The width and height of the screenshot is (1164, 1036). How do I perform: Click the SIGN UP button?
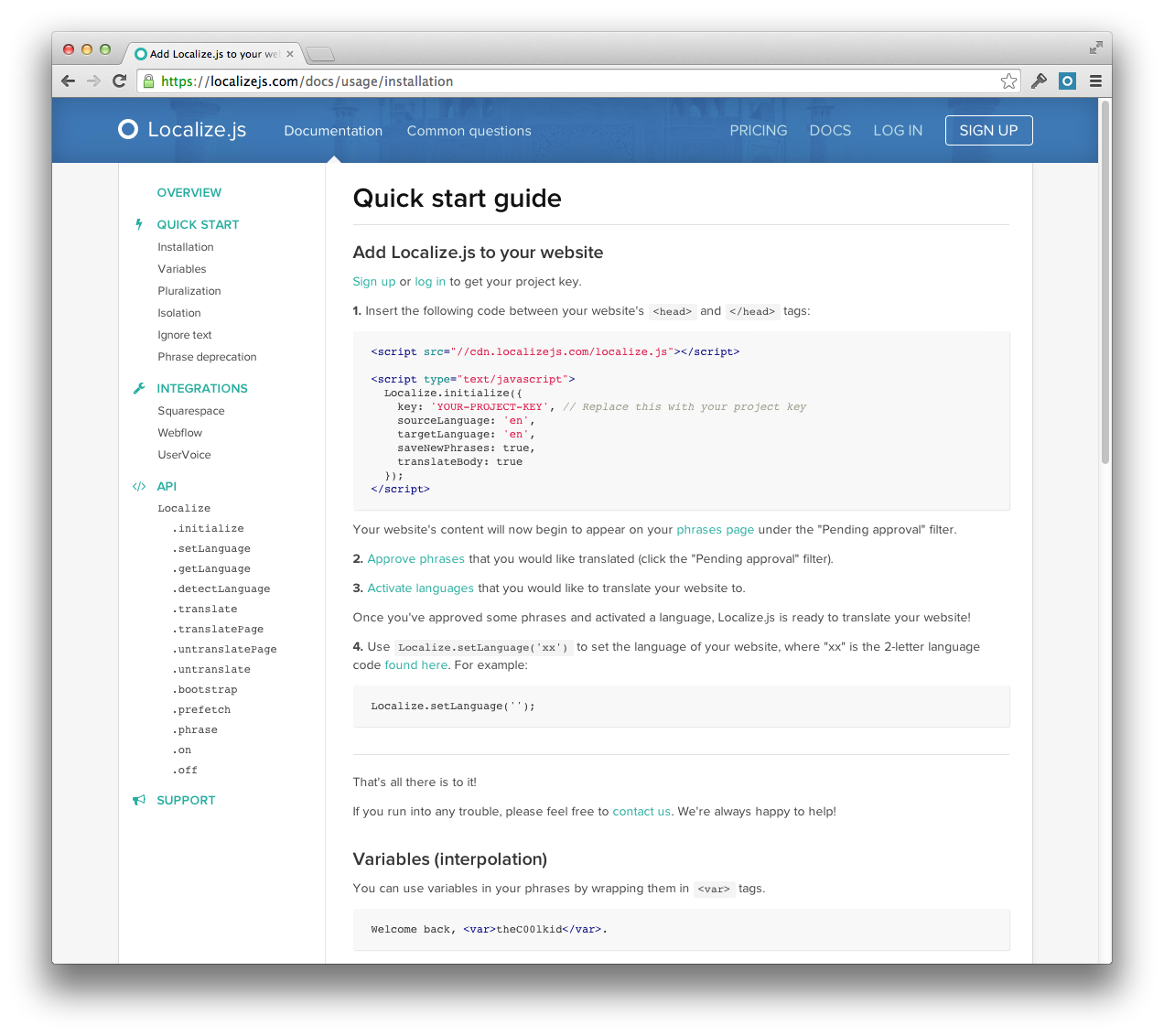[988, 130]
